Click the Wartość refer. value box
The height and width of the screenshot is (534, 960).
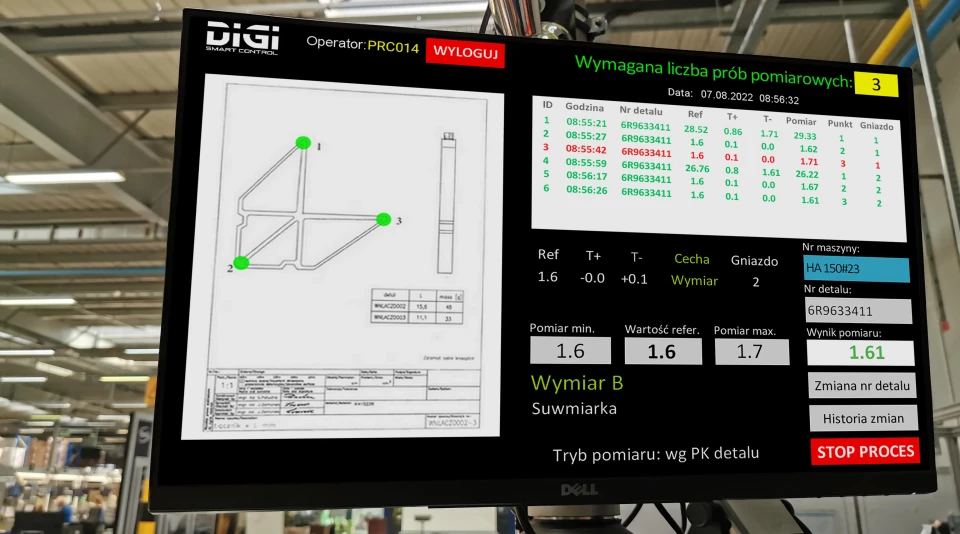coord(661,351)
